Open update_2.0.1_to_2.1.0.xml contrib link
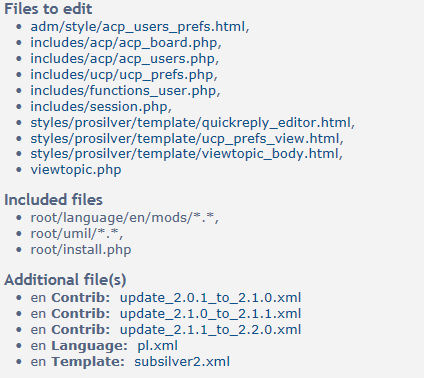 [x=210, y=298]
